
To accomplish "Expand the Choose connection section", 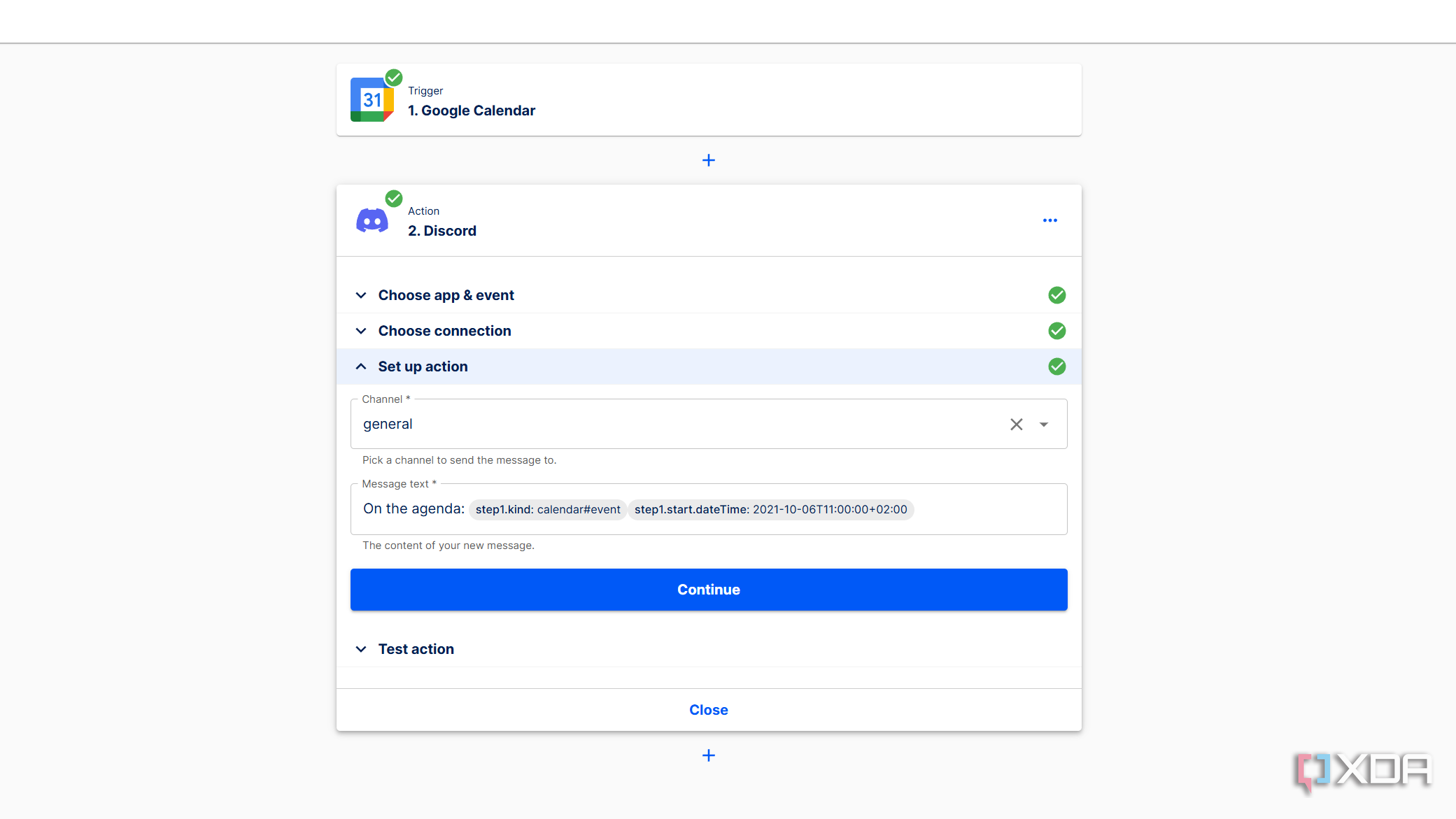I will tap(361, 331).
